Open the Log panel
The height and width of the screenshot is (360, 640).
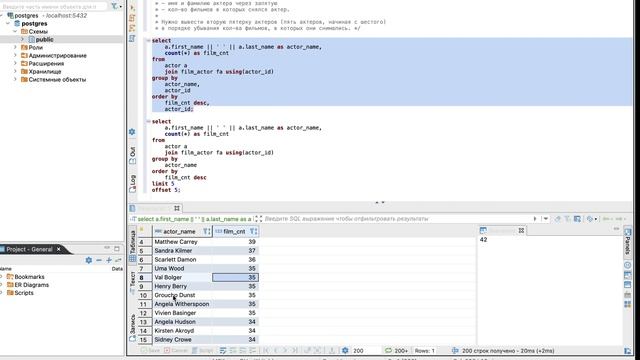pyautogui.click(x=132, y=184)
